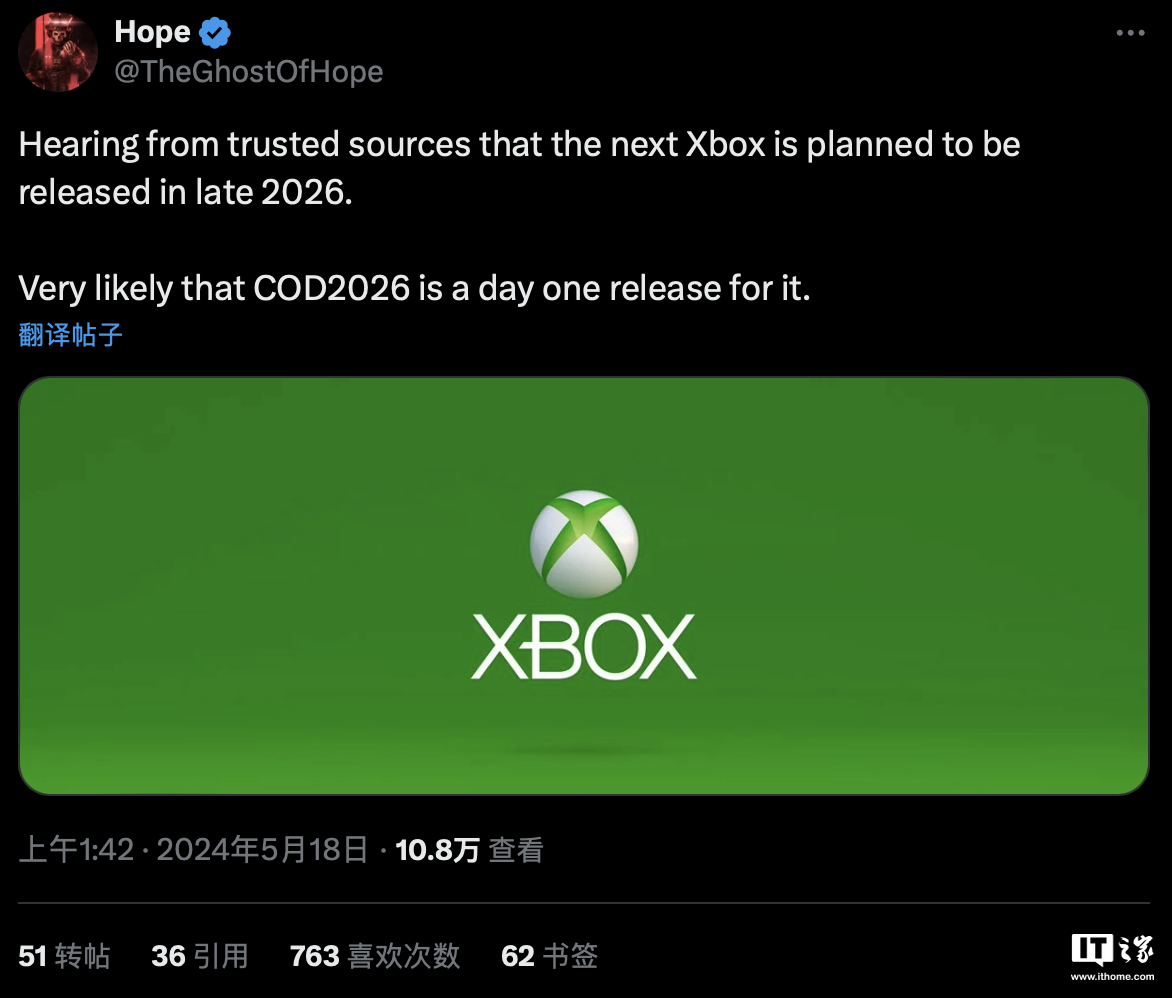Click the white XBOX wordmark text
The height and width of the screenshot is (998, 1172).
coord(584,647)
